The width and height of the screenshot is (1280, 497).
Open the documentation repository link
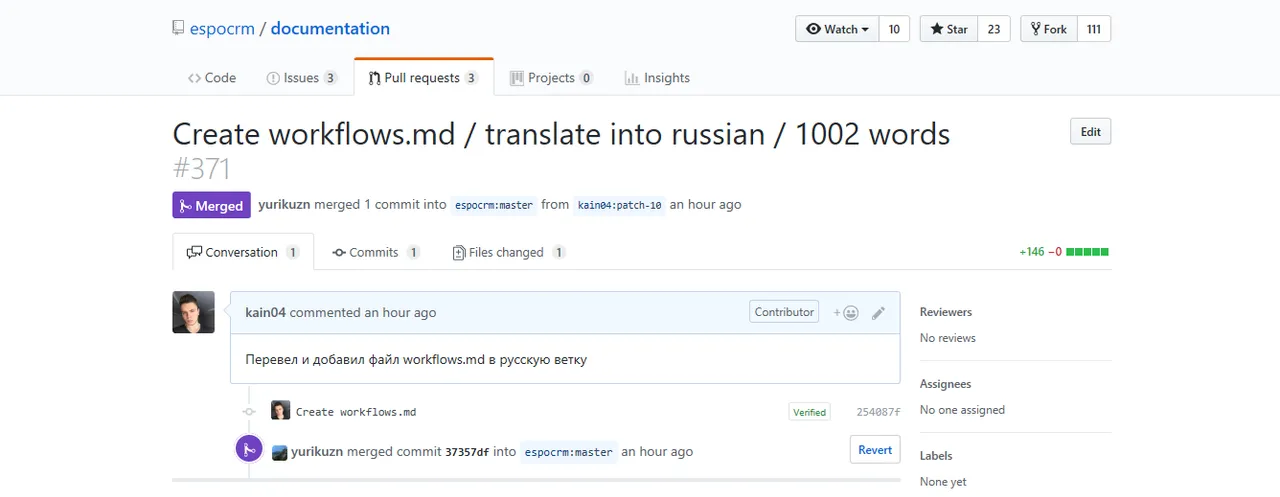click(x=330, y=29)
